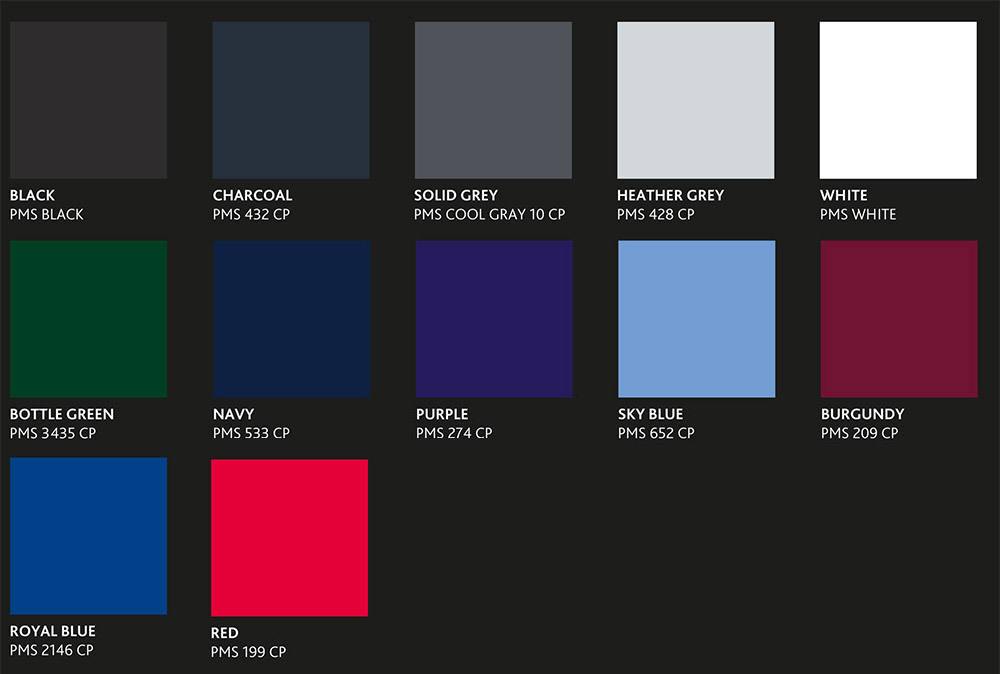1000x674 pixels.
Task: Select the Royal Blue swatch
Action: click(89, 536)
